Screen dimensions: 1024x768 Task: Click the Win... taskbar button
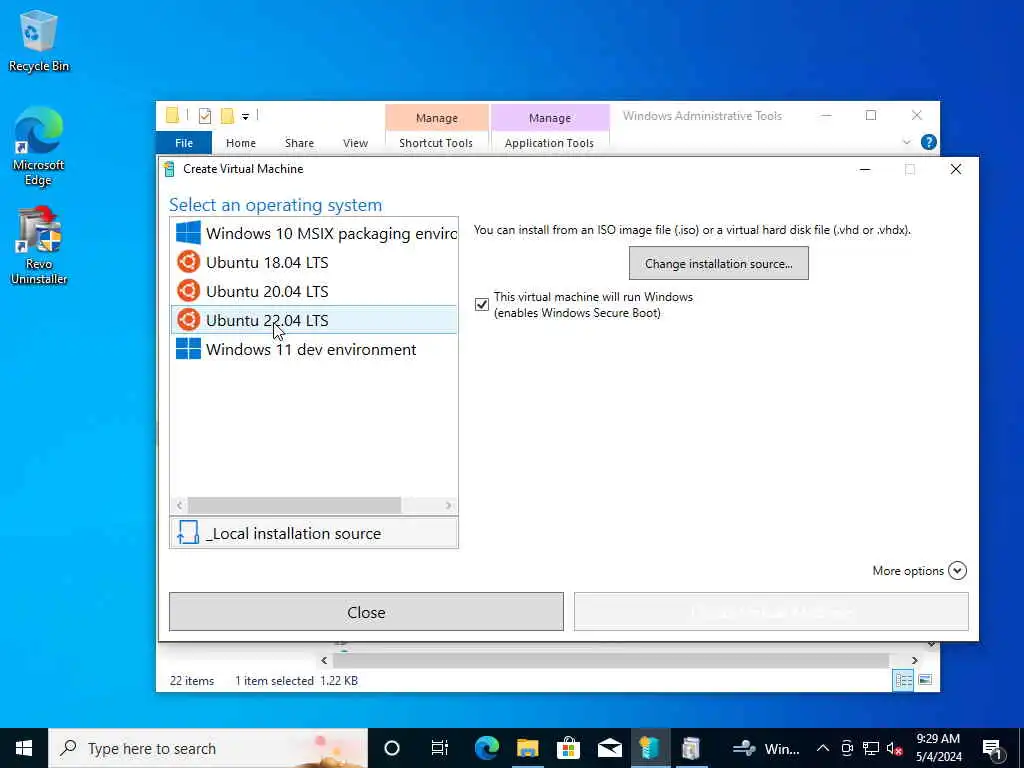point(766,748)
